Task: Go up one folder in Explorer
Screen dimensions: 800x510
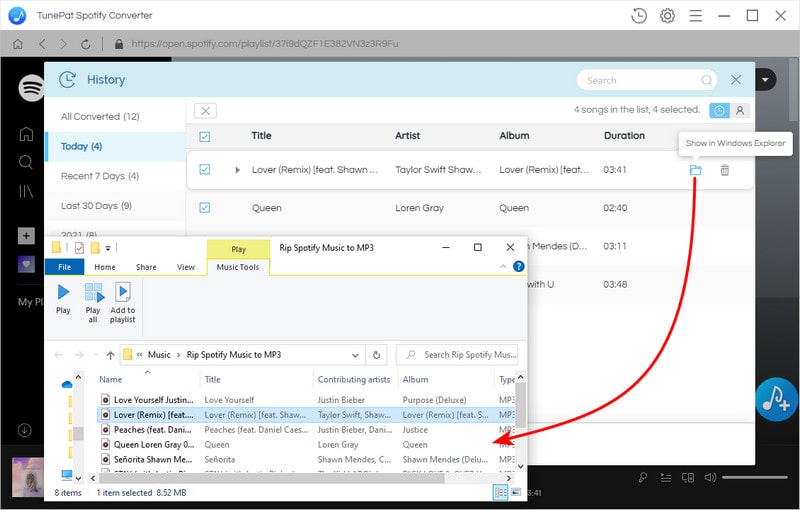Action: [110, 355]
